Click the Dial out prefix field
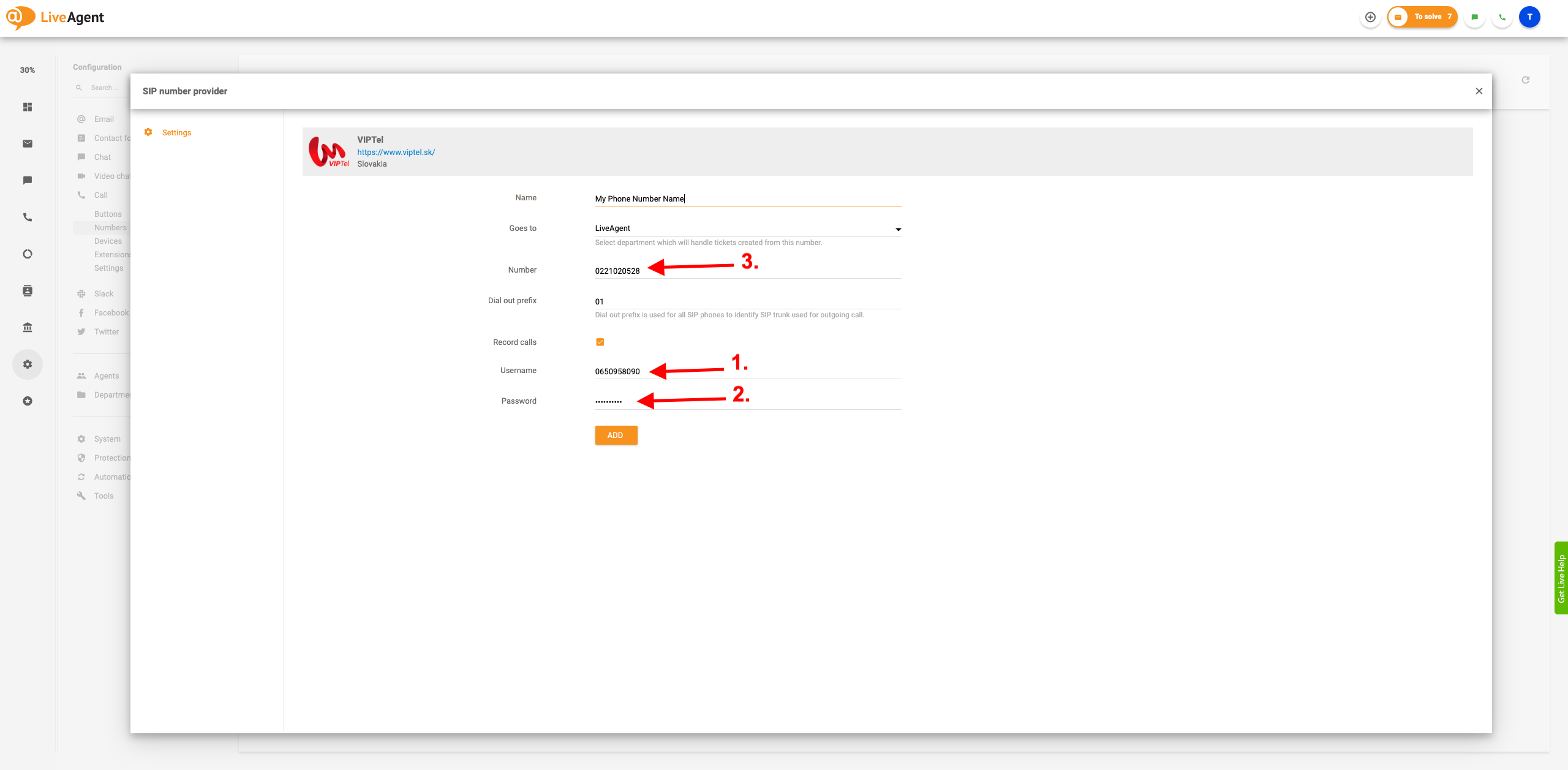Screen dimensions: 1568x770 (x=747, y=301)
